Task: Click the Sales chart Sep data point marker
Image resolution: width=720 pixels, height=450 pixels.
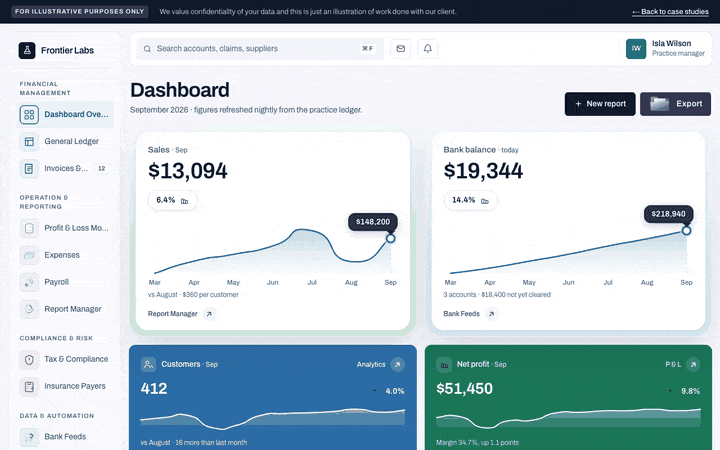Action: [390, 239]
